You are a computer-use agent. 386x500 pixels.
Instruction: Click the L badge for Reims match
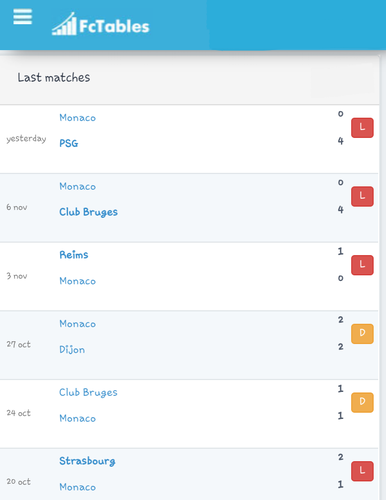click(x=362, y=265)
